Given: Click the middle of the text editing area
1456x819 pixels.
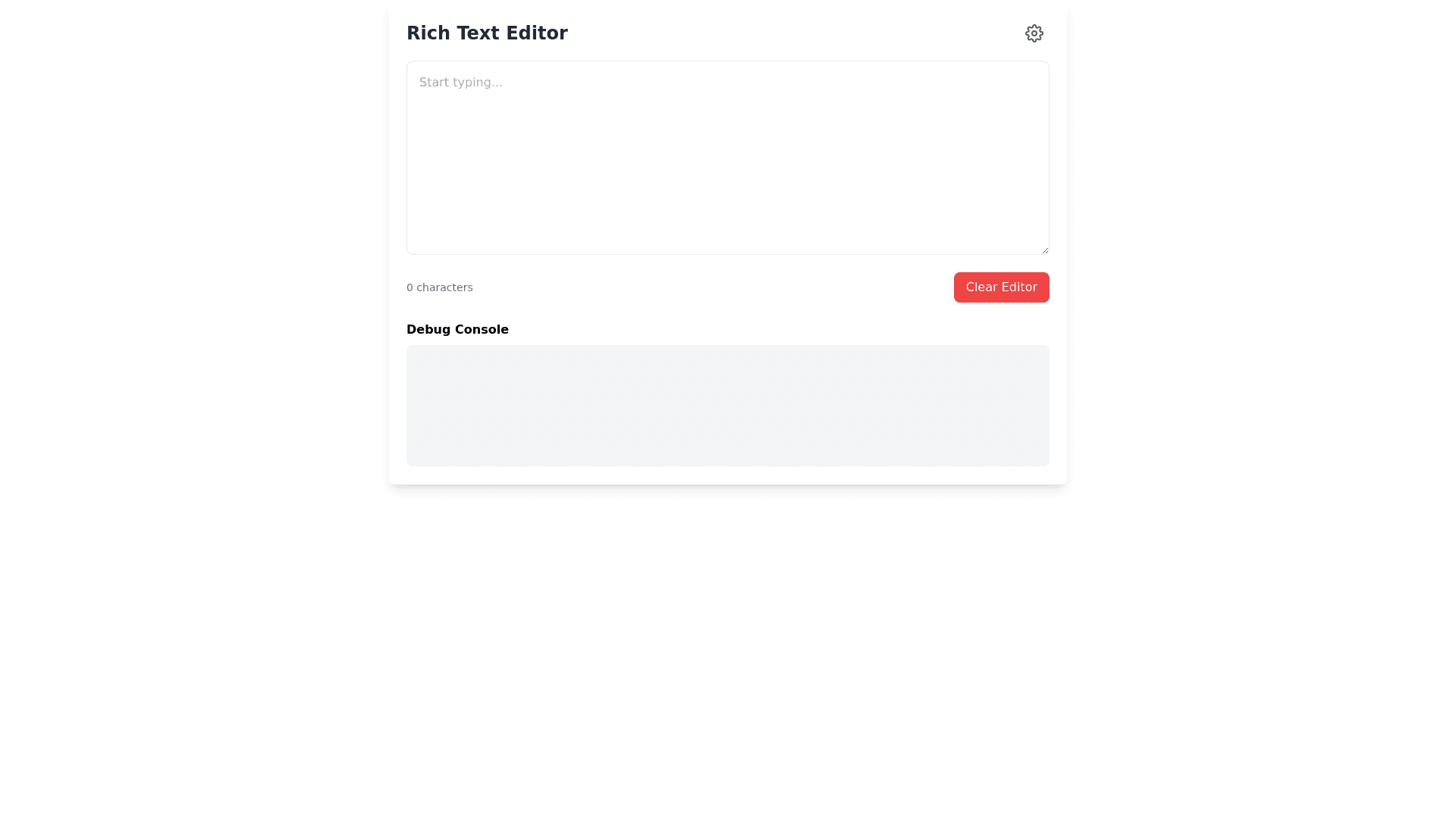Looking at the screenshot, I should pyautogui.click(x=727, y=158).
